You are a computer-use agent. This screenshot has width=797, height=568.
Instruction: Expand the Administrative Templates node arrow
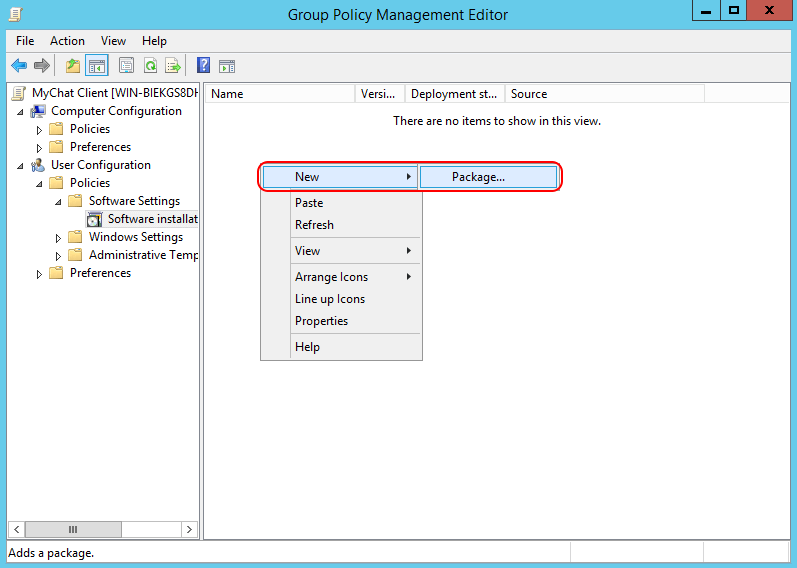59,256
